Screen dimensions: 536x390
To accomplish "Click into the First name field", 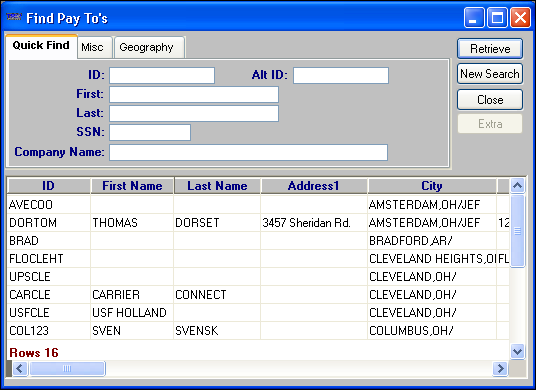I will 194,94.
